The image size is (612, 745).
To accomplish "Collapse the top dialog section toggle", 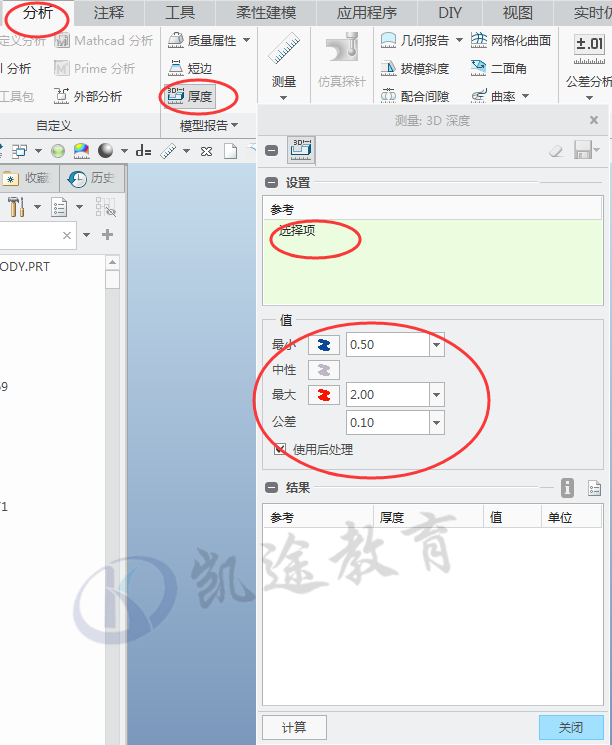I will tap(271, 151).
